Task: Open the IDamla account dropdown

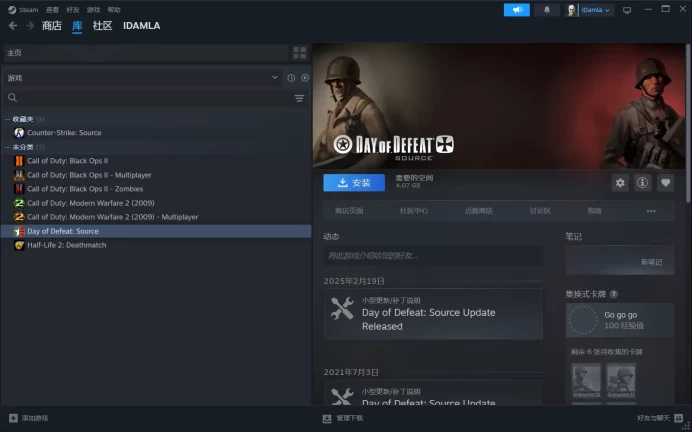Action: point(595,10)
